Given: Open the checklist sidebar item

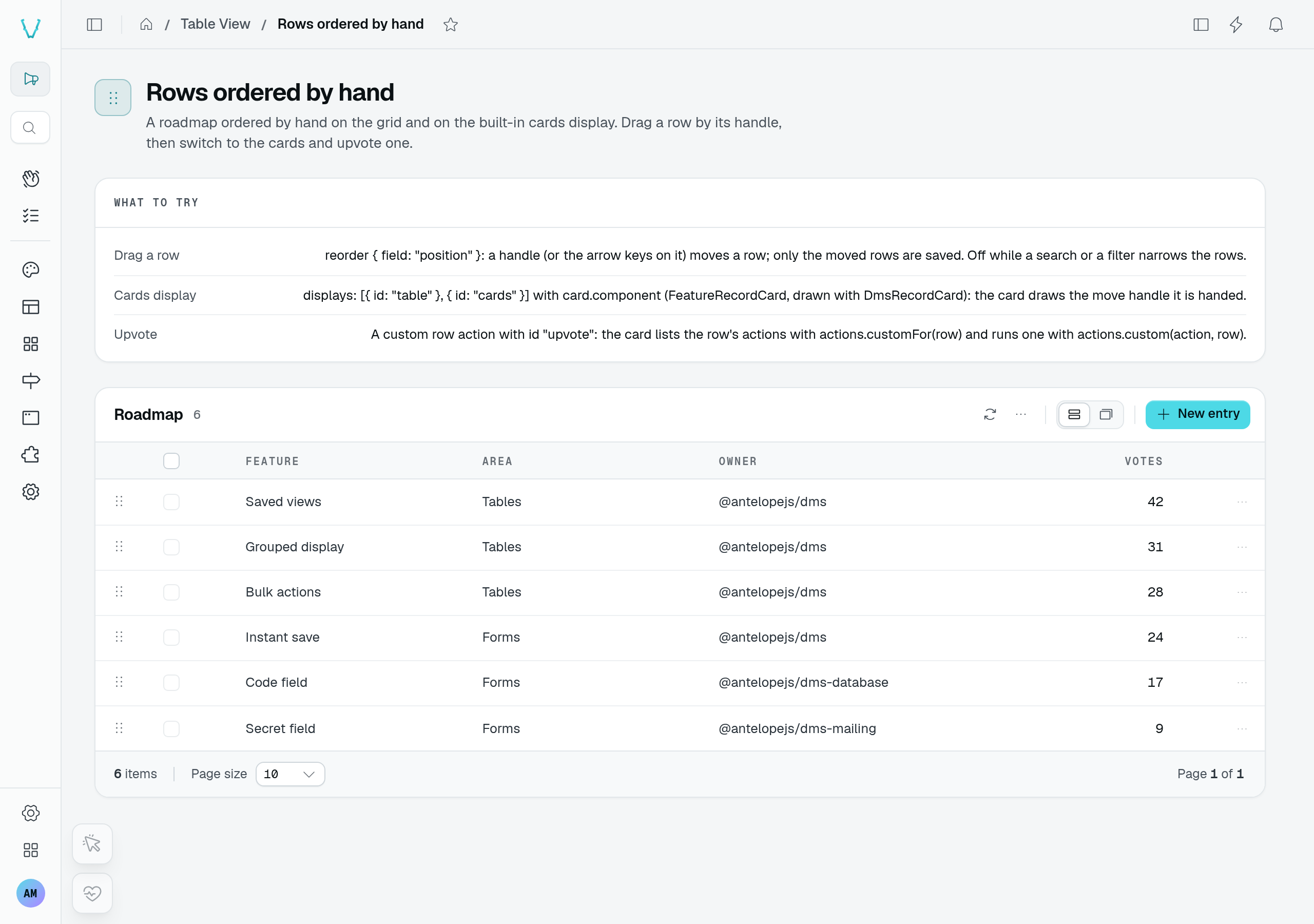Looking at the screenshot, I should click(x=30, y=216).
